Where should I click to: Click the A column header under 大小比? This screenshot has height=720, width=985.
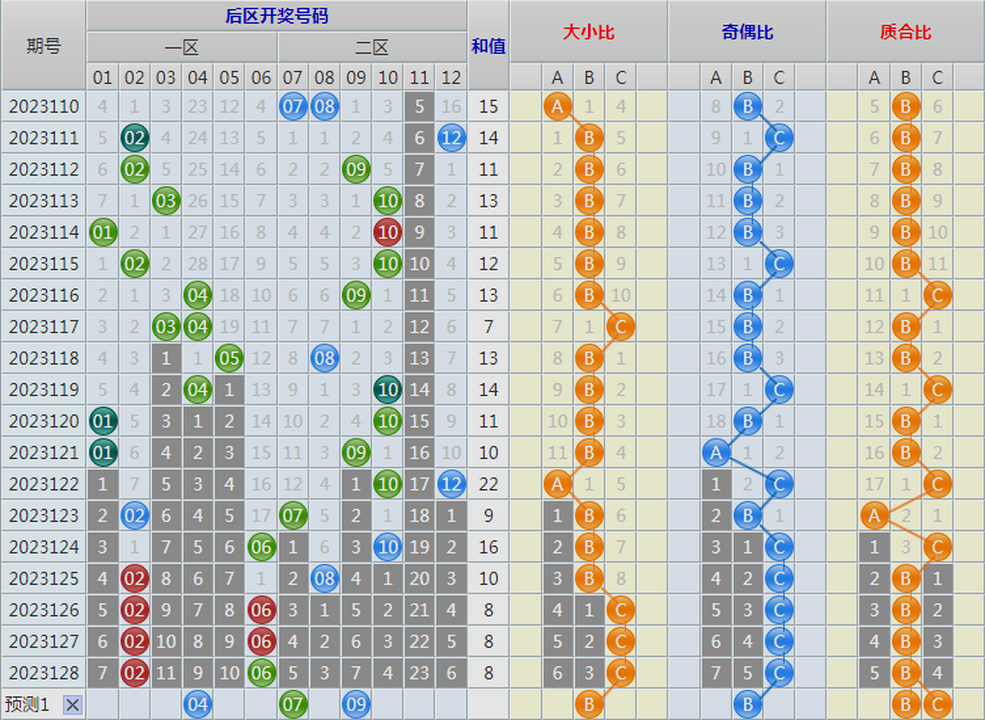coord(557,77)
